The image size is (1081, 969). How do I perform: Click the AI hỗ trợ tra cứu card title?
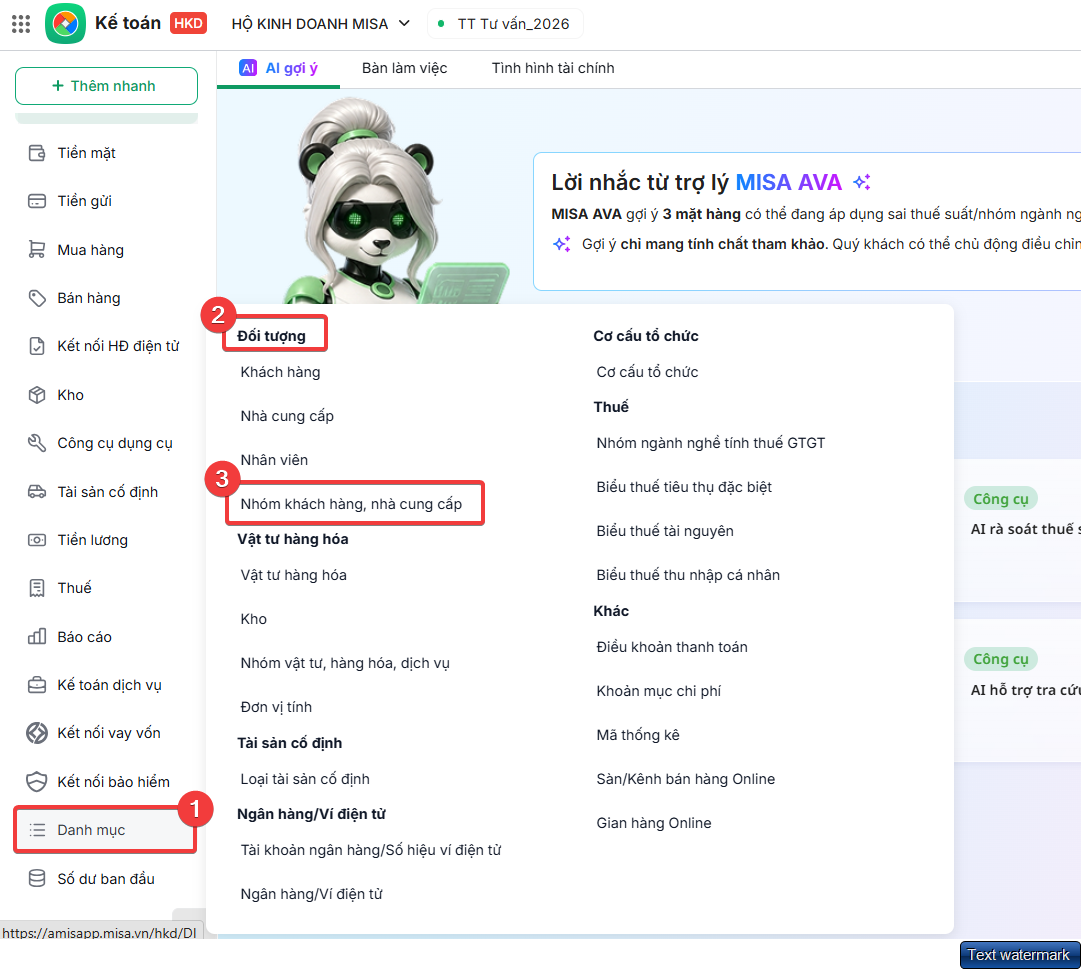coord(1026,690)
